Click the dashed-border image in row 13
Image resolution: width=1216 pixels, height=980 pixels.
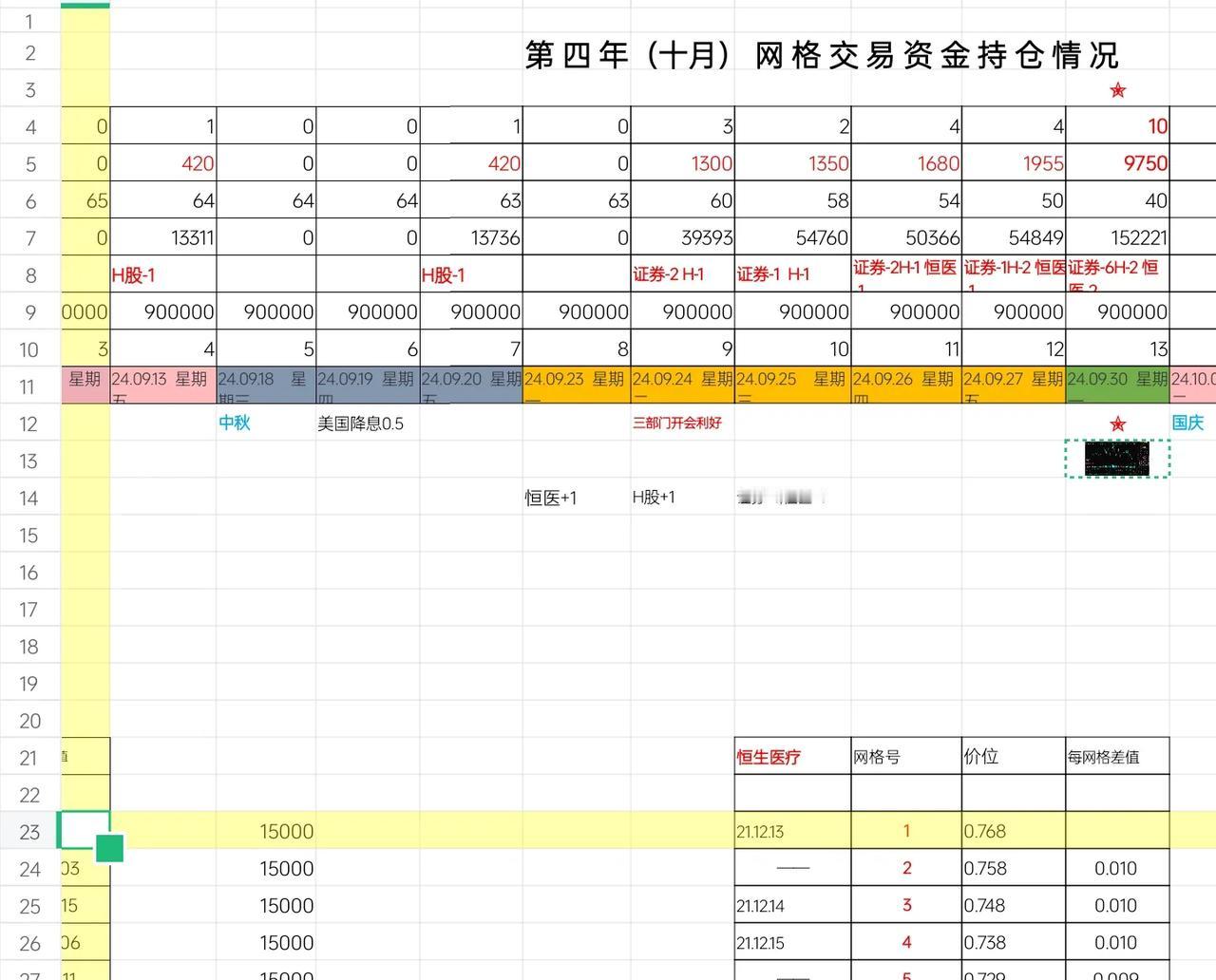click(1117, 460)
